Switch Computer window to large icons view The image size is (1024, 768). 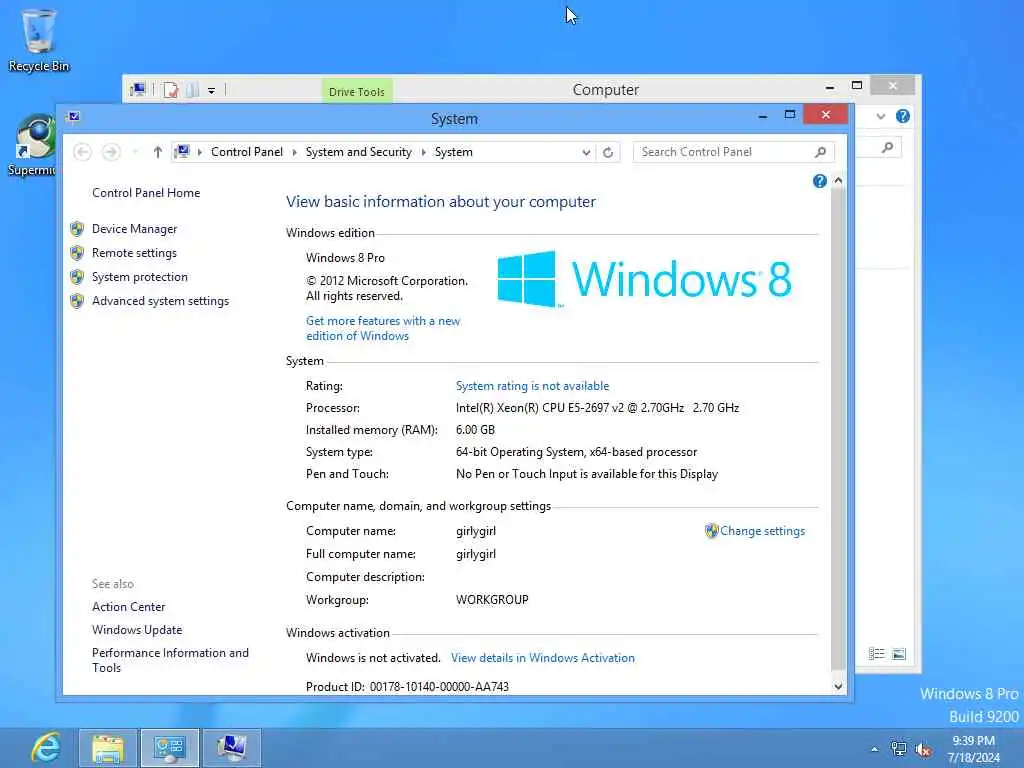[x=899, y=654]
